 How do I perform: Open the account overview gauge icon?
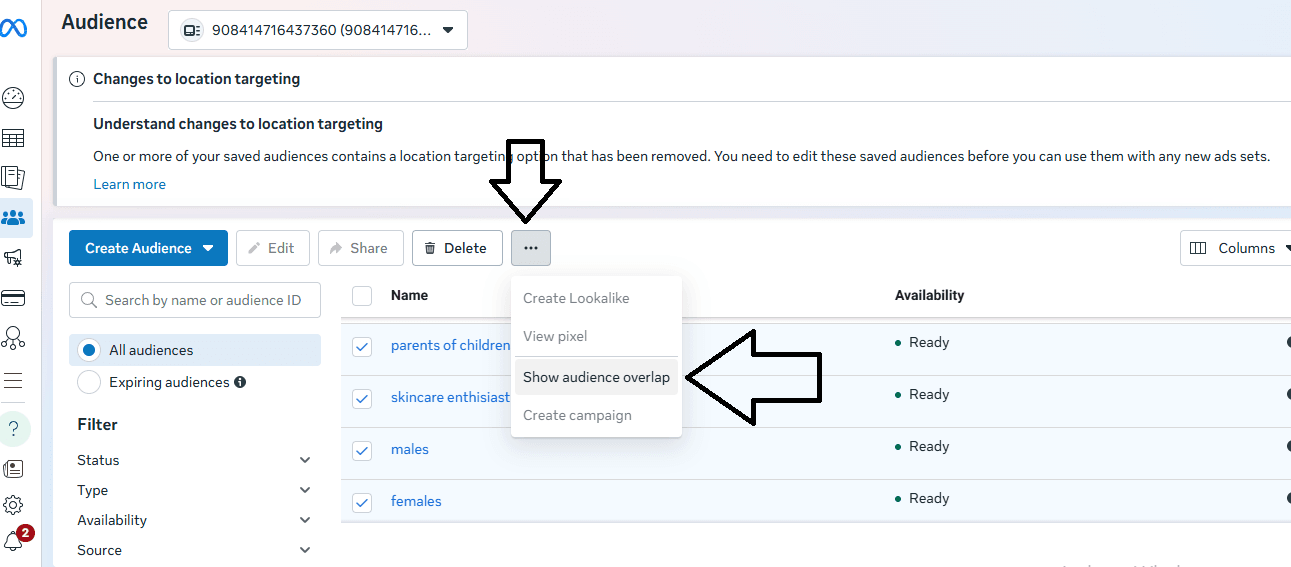pyautogui.click(x=14, y=98)
